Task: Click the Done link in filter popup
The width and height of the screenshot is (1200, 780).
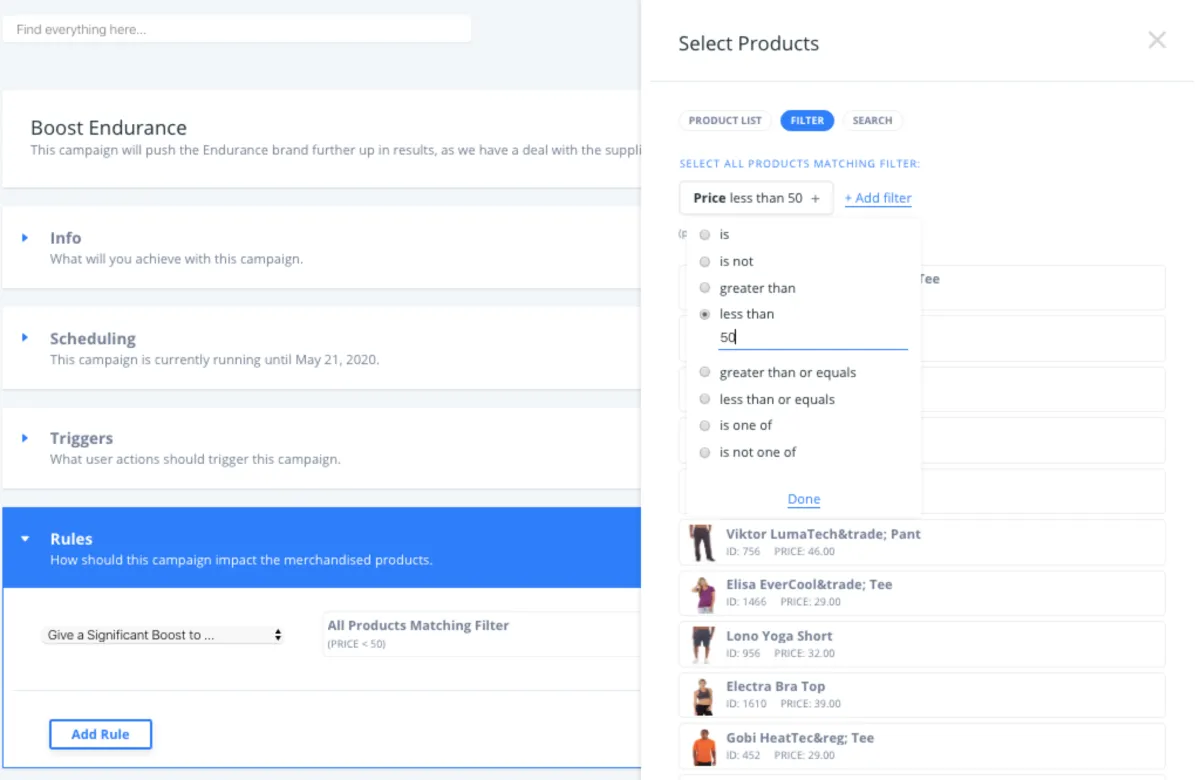Action: pyautogui.click(x=804, y=499)
